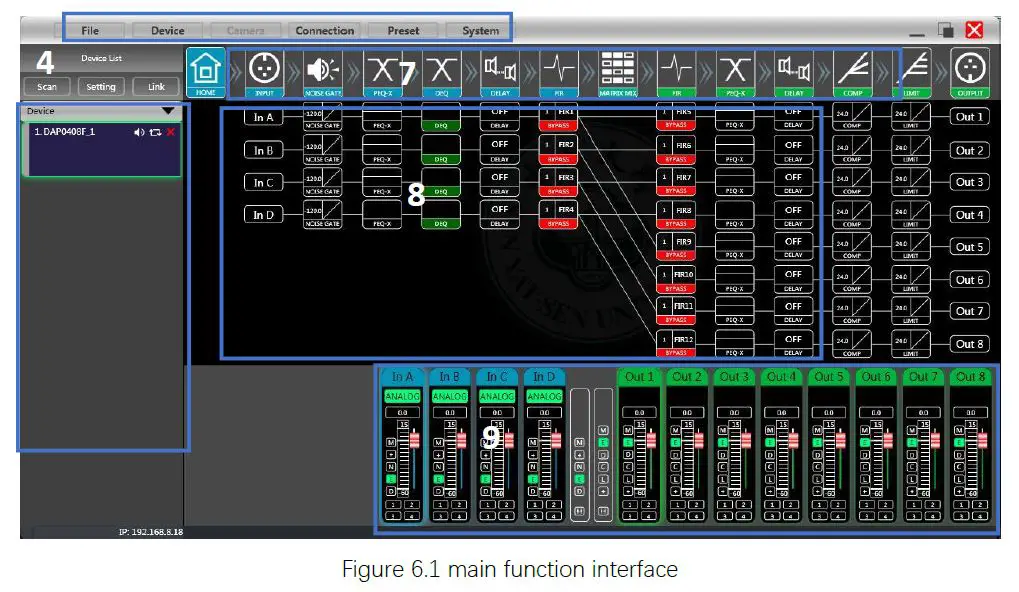Open the ANALOG source selector on In A
Screen dimensions: 1019x592
tap(401, 396)
